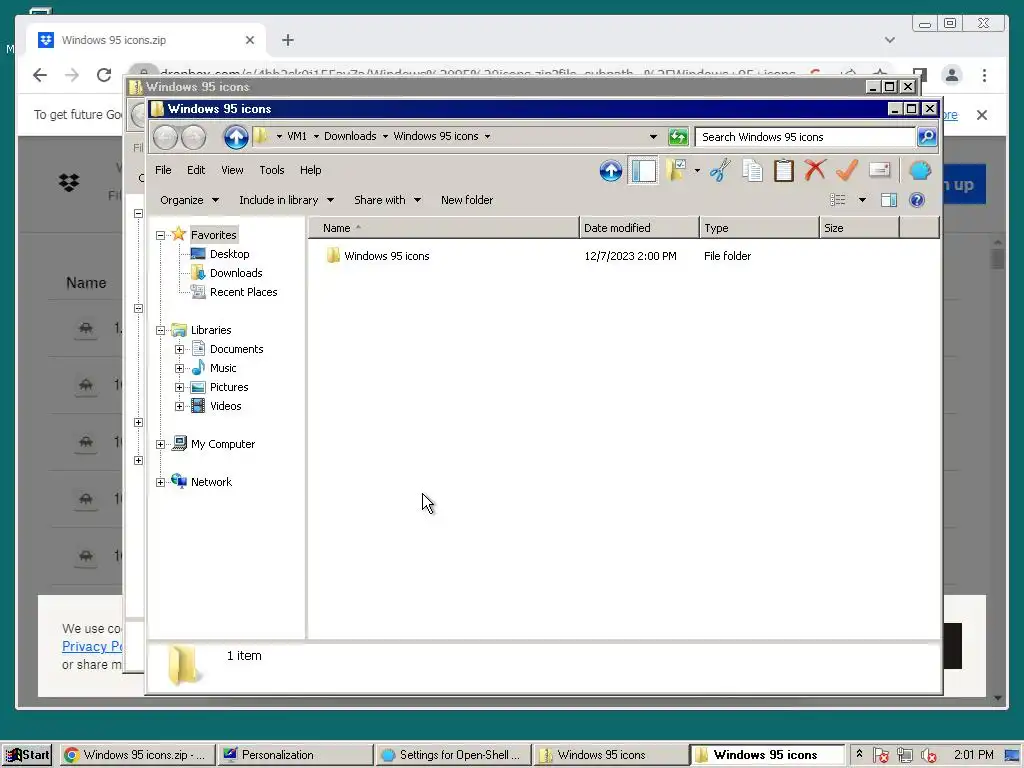This screenshot has width=1024, height=768.
Task: Open the view options dropdown arrow
Action: click(x=862, y=200)
